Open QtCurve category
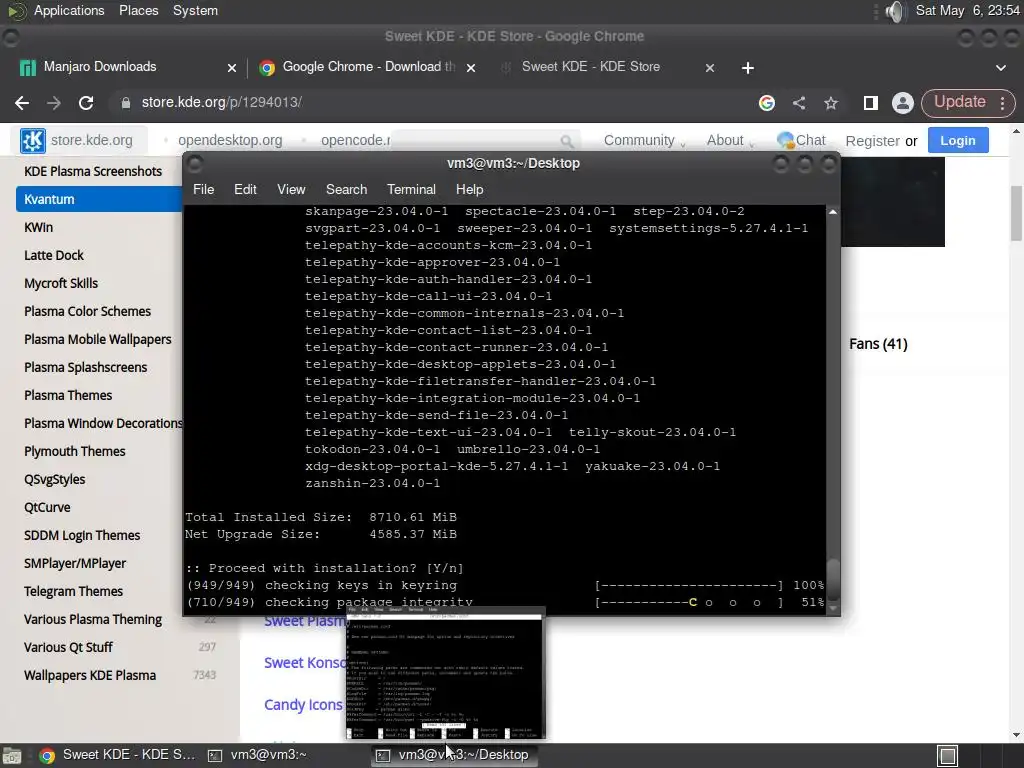The image size is (1024, 768). (x=47, y=507)
